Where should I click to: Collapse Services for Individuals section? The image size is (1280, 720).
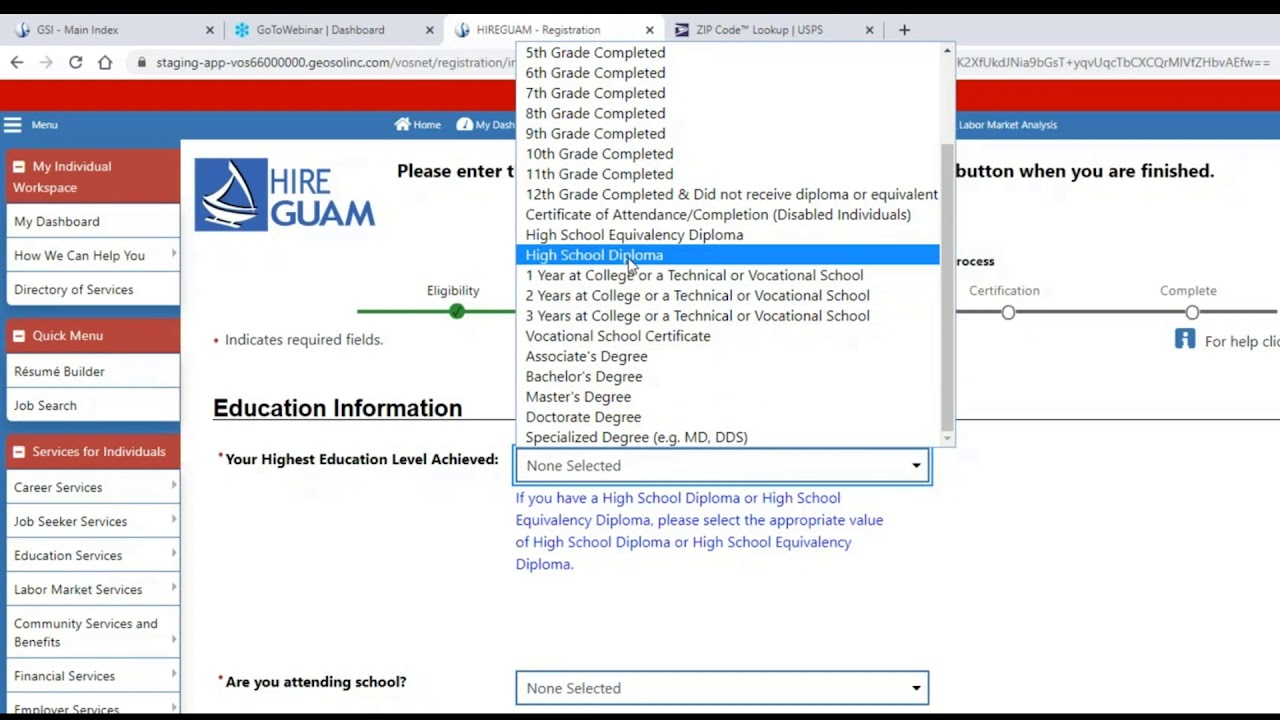[x=18, y=452]
